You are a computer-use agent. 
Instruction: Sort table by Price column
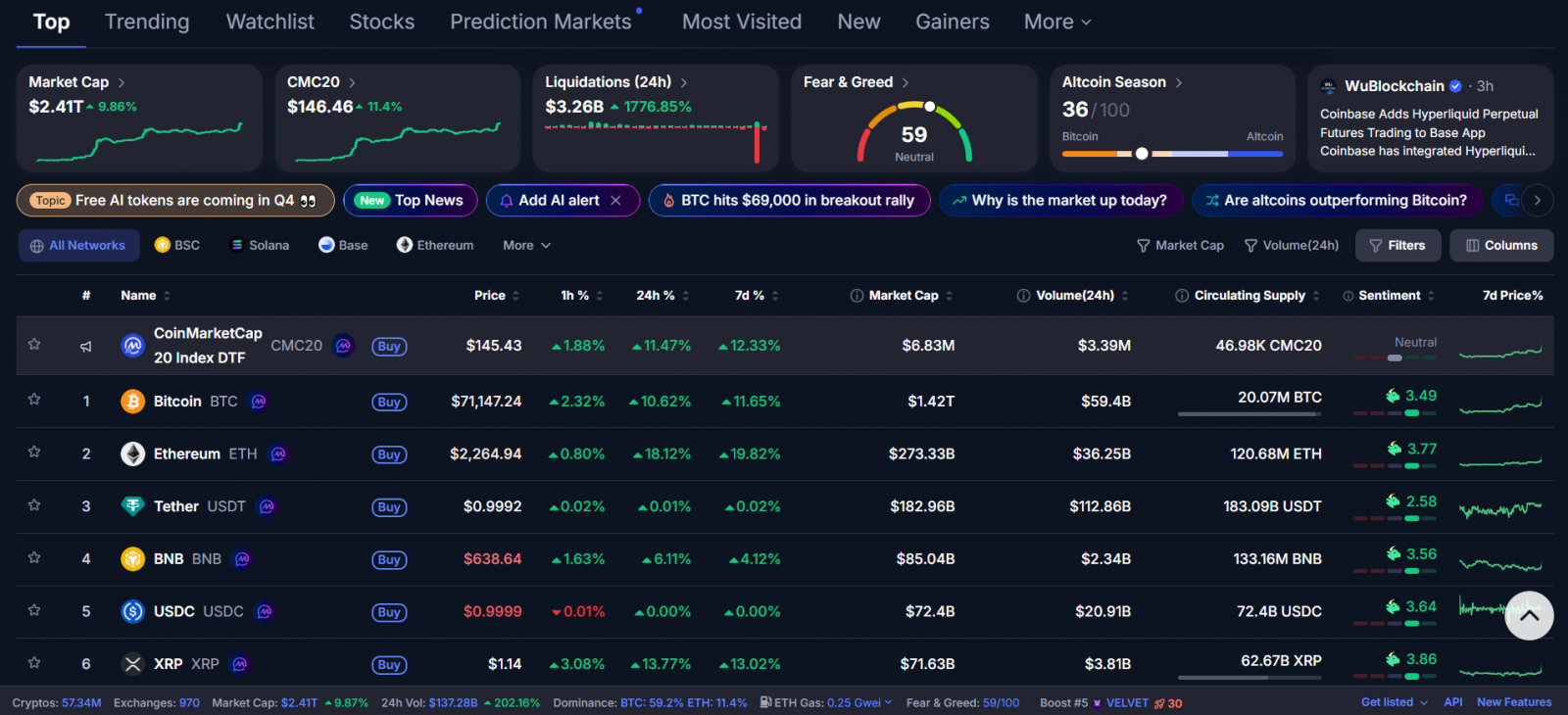[497, 296]
